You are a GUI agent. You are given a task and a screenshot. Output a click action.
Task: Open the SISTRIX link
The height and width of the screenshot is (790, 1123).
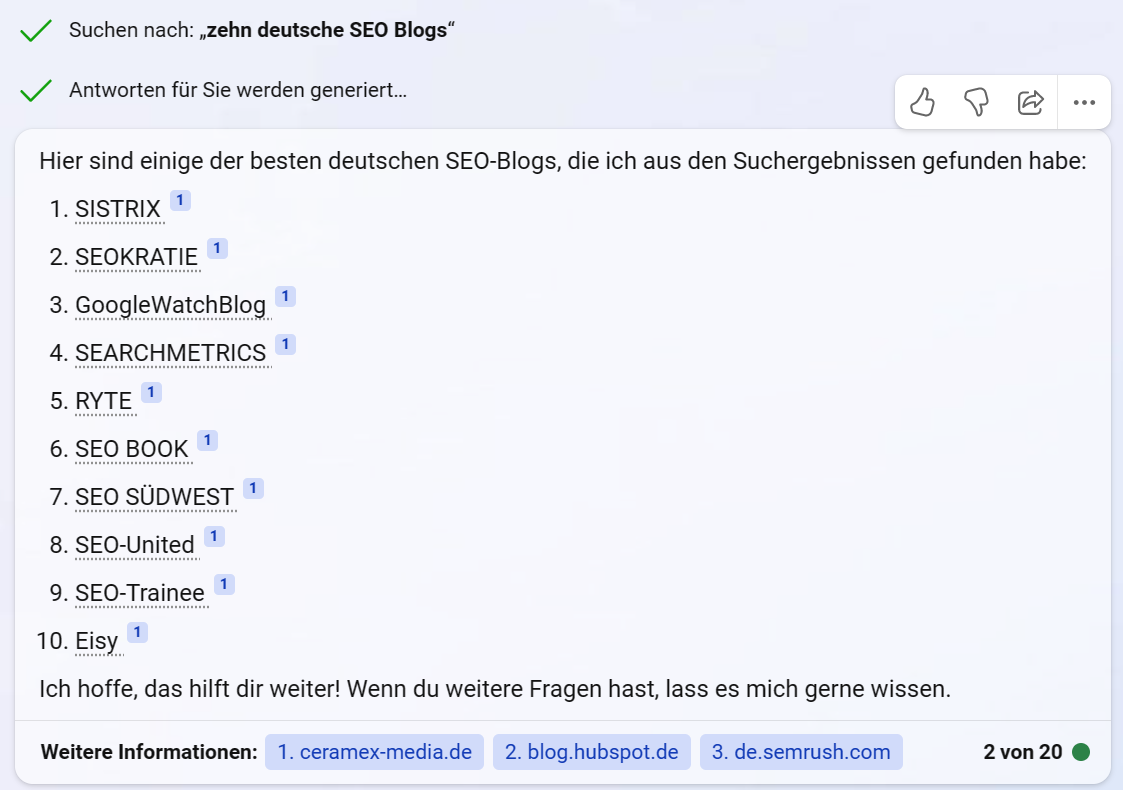[117, 209]
